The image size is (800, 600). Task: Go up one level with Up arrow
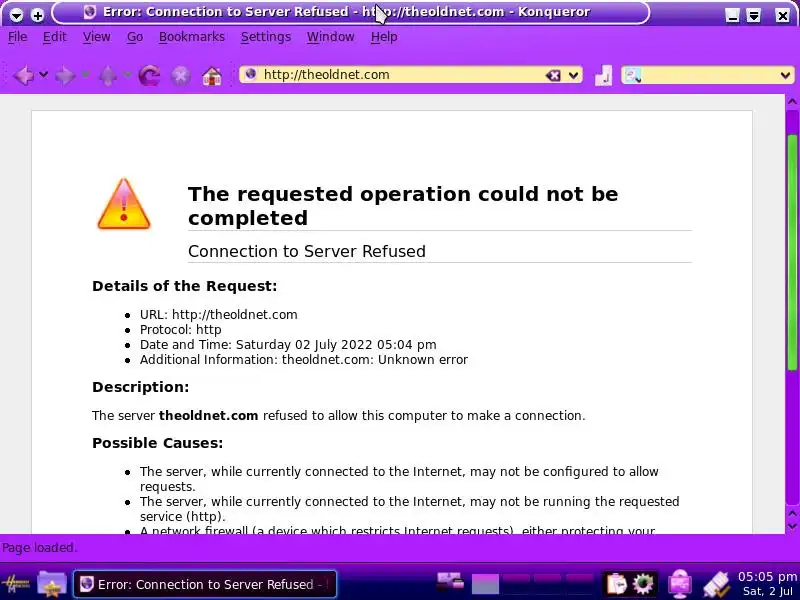tap(108, 76)
